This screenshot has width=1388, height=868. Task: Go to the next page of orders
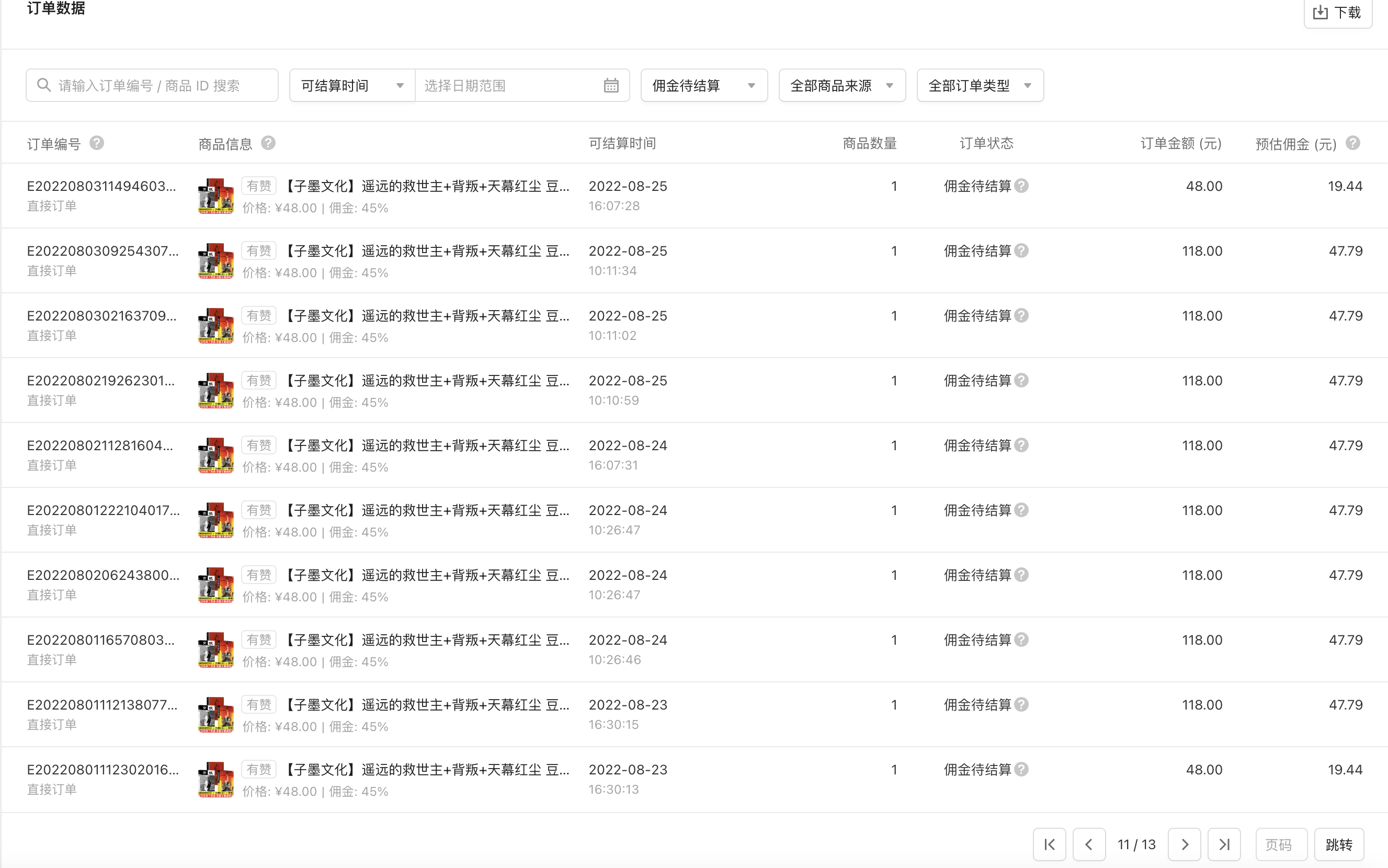(1184, 844)
